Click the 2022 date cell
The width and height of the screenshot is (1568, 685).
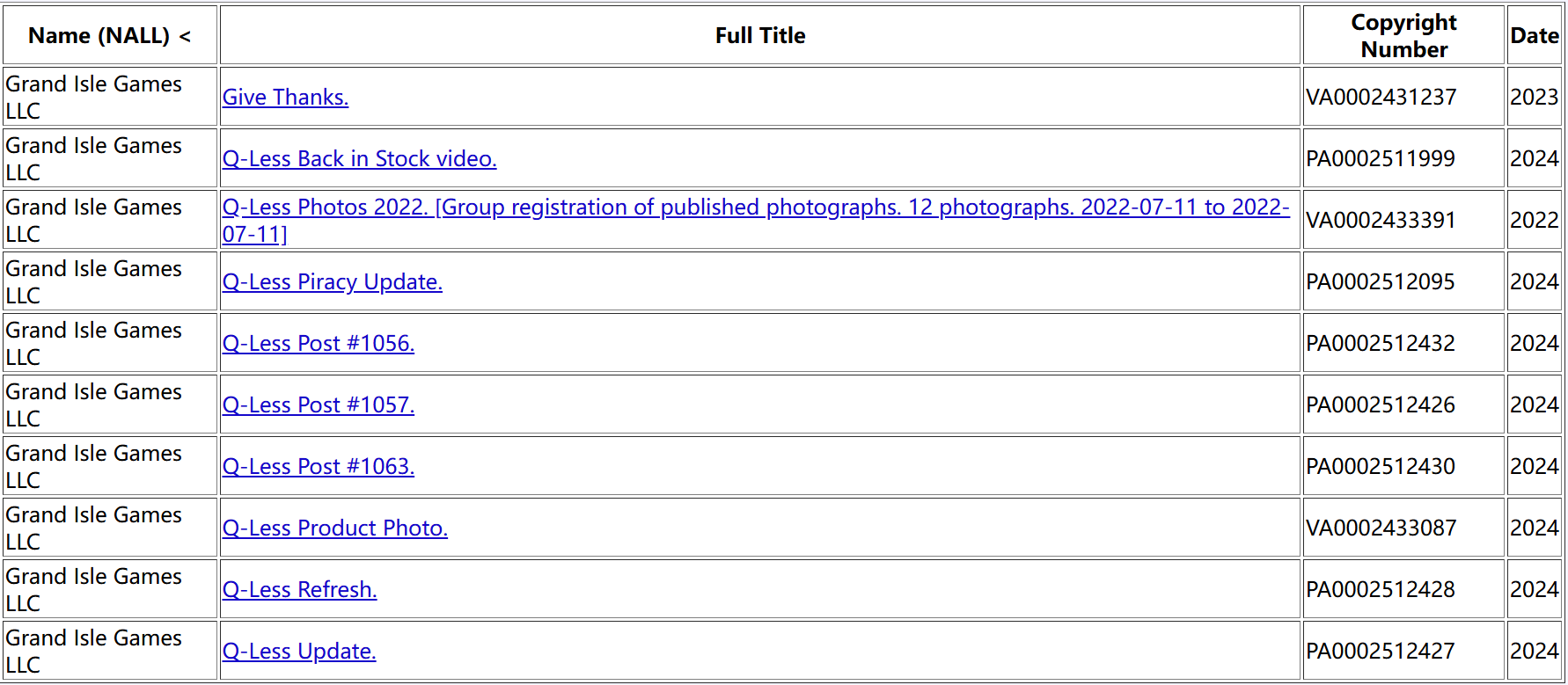(x=1535, y=220)
